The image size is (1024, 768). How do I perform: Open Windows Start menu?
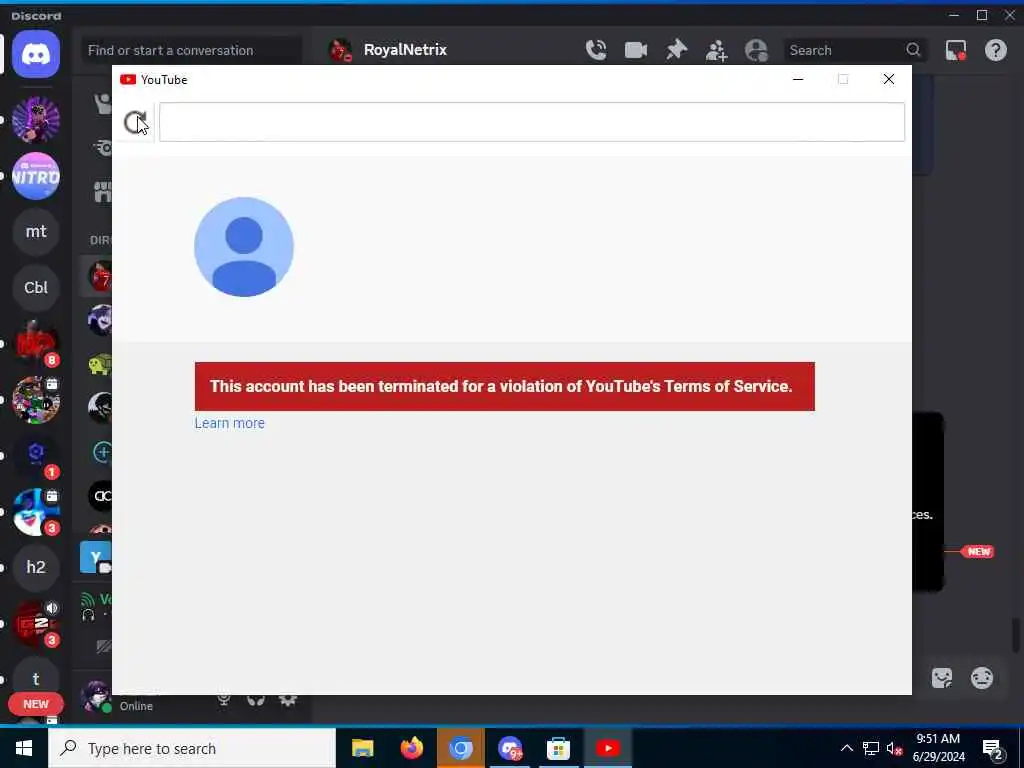(x=24, y=748)
